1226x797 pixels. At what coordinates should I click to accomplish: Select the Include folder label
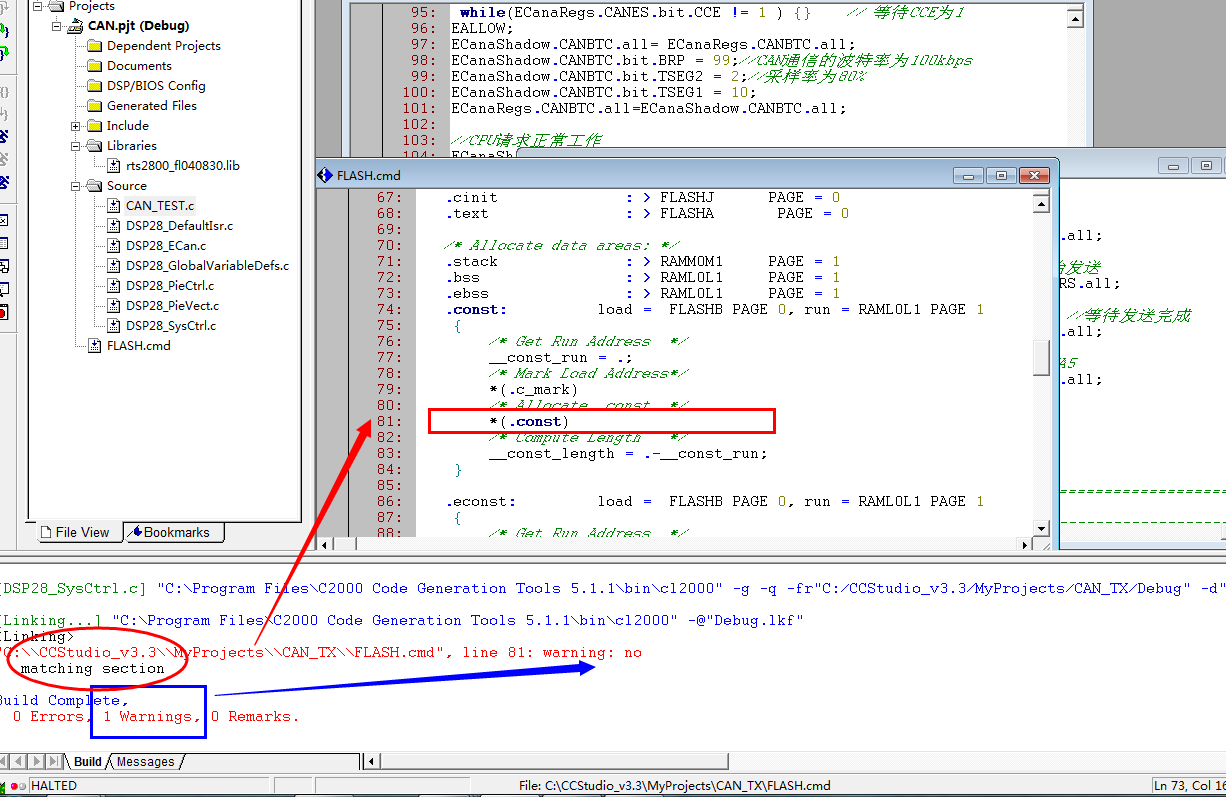tap(127, 126)
